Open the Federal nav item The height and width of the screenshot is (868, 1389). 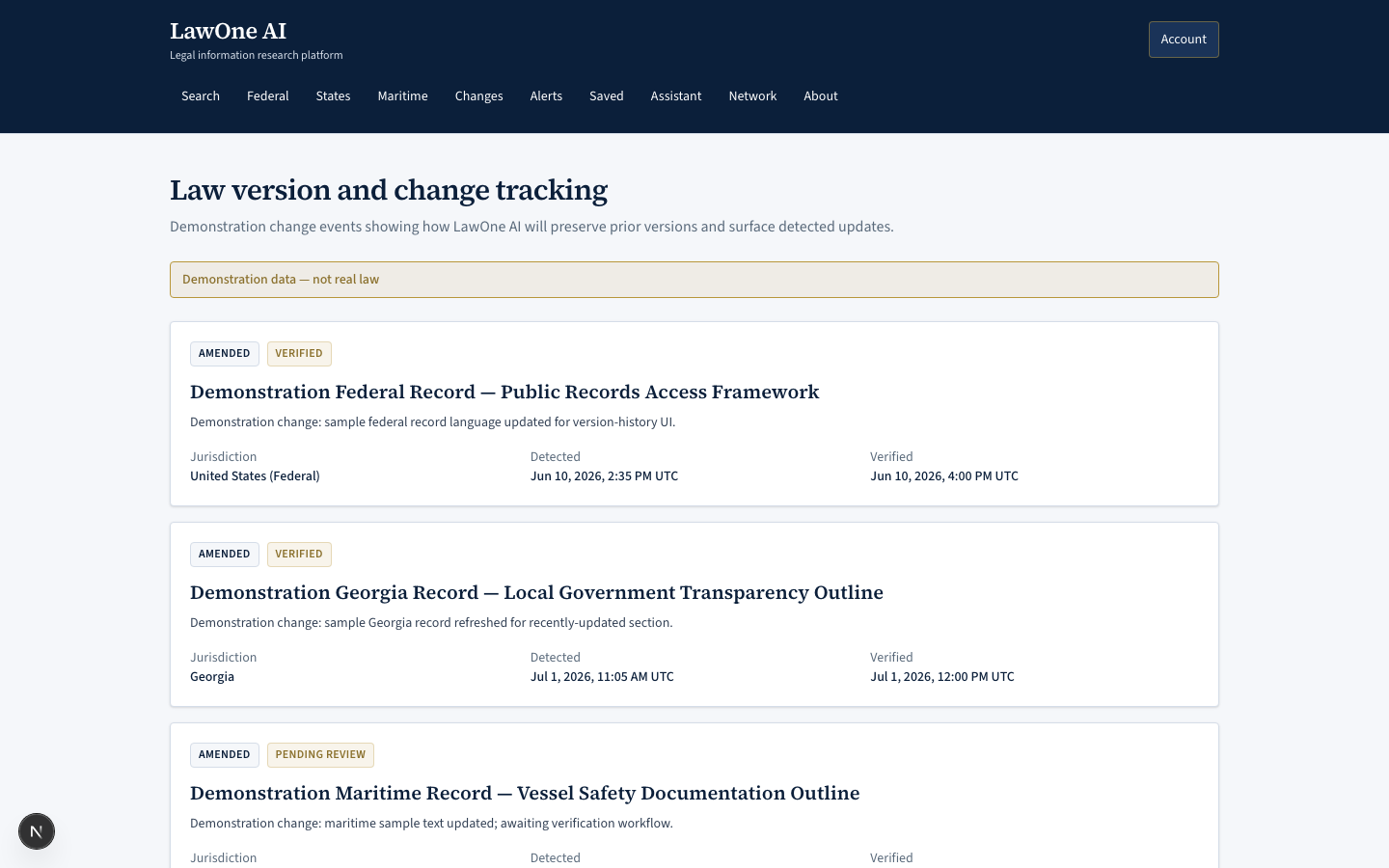(268, 96)
